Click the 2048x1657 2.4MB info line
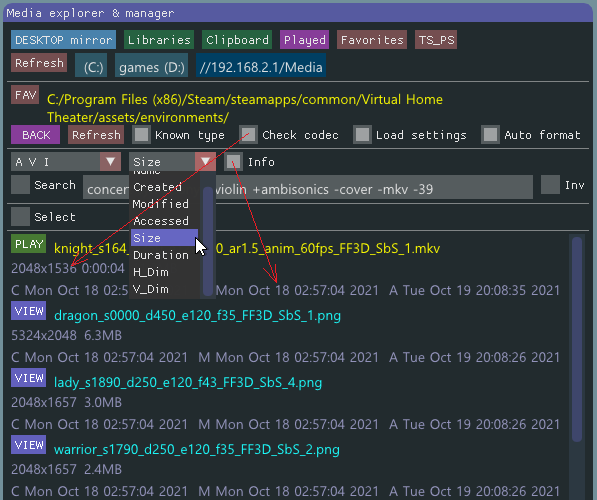This screenshot has width=597, height=500. [x=66, y=470]
